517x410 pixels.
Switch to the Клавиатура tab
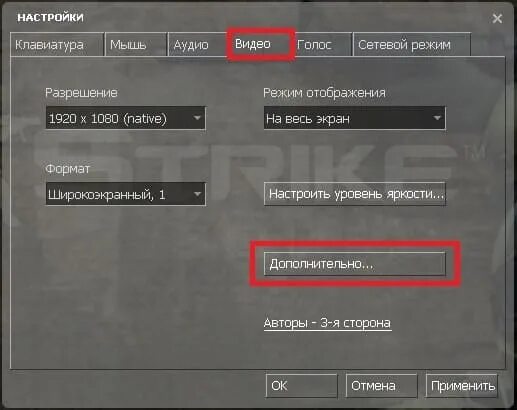point(57,45)
